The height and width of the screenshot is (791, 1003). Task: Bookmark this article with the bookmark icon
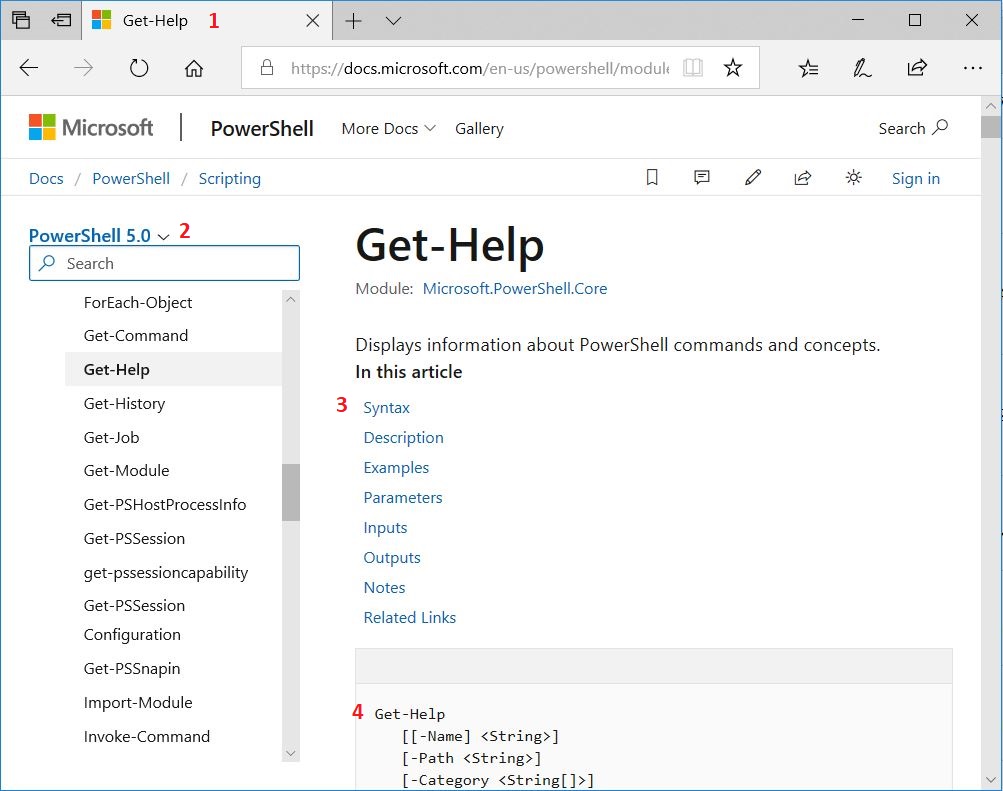click(652, 177)
